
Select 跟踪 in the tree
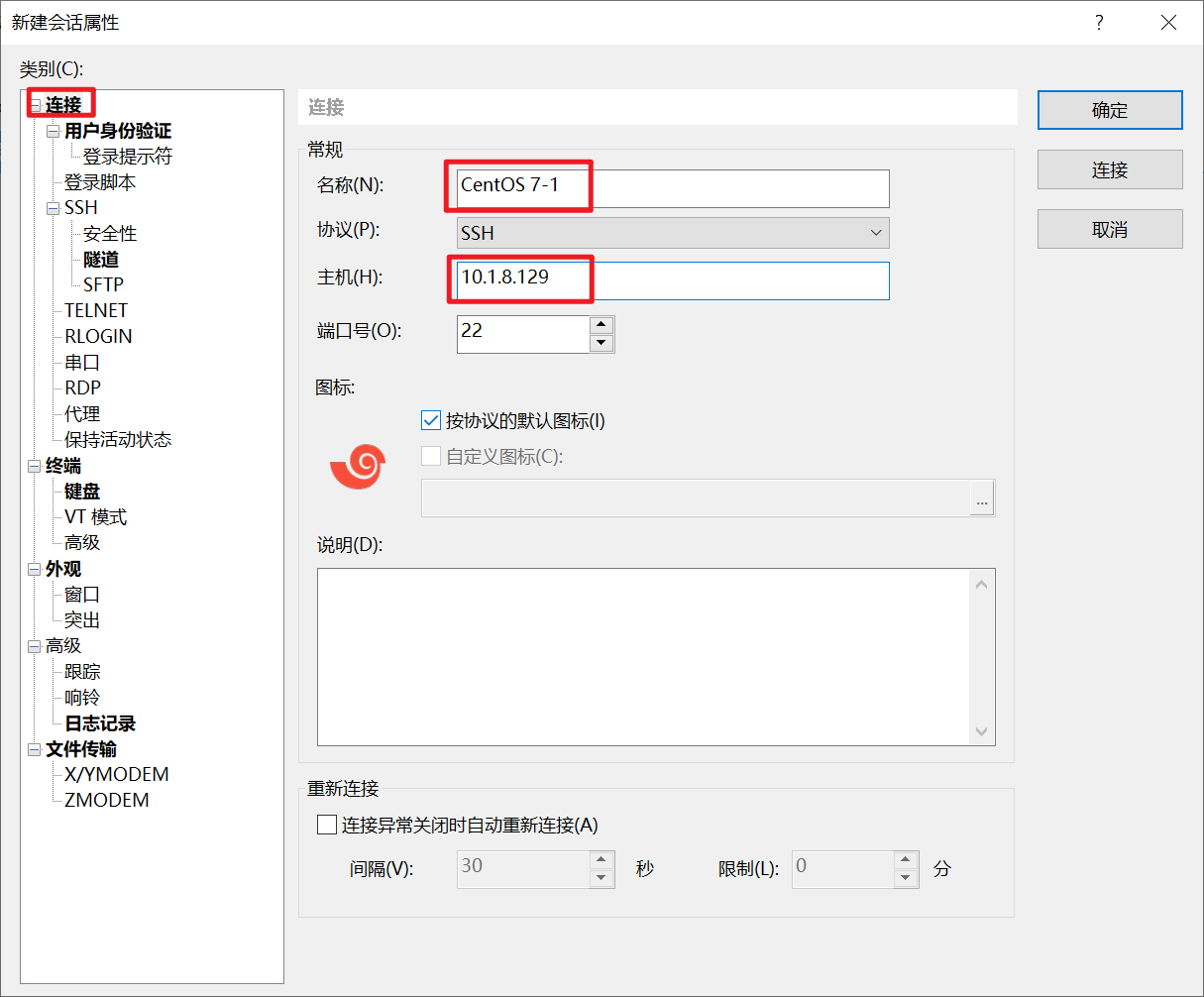[82, 672]
